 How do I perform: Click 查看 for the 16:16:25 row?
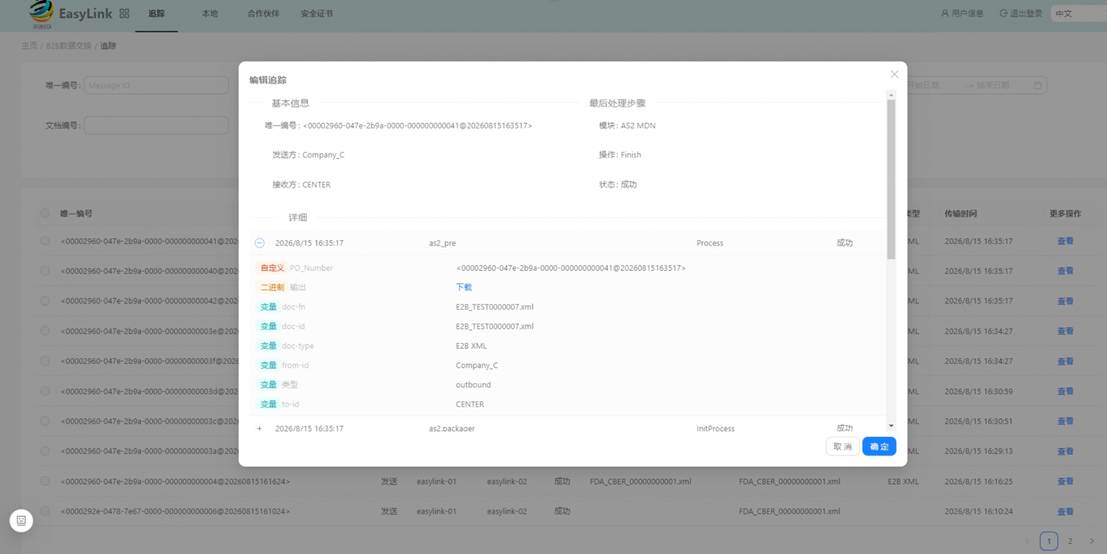[1065, 481]
